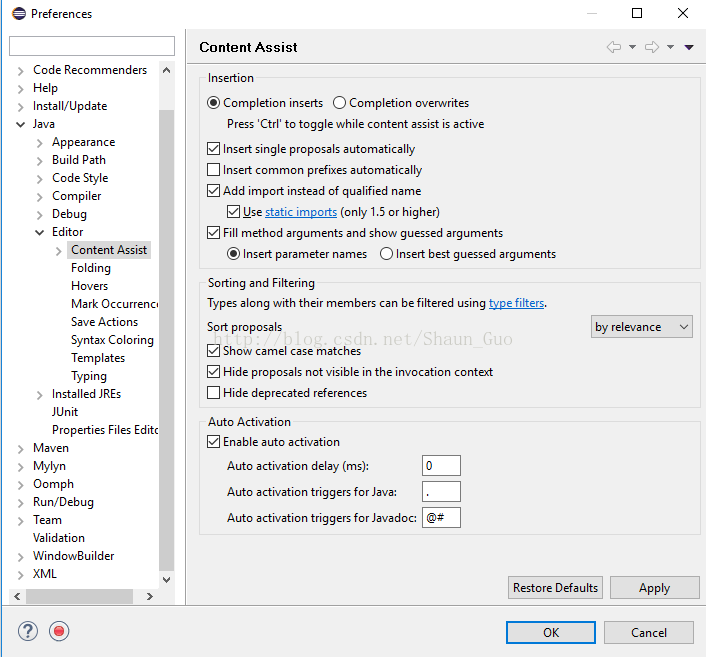Click the tree vertical scrollbar up arrow
706x657 pixels.
[167, 70]
